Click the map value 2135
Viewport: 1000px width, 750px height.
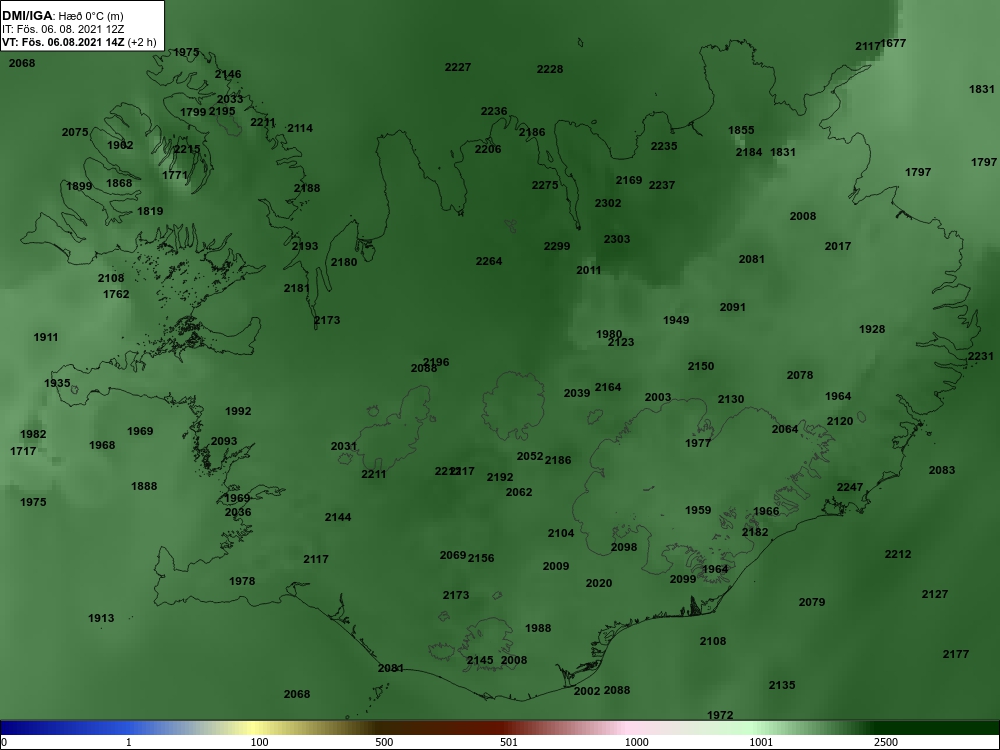[782, 685]
